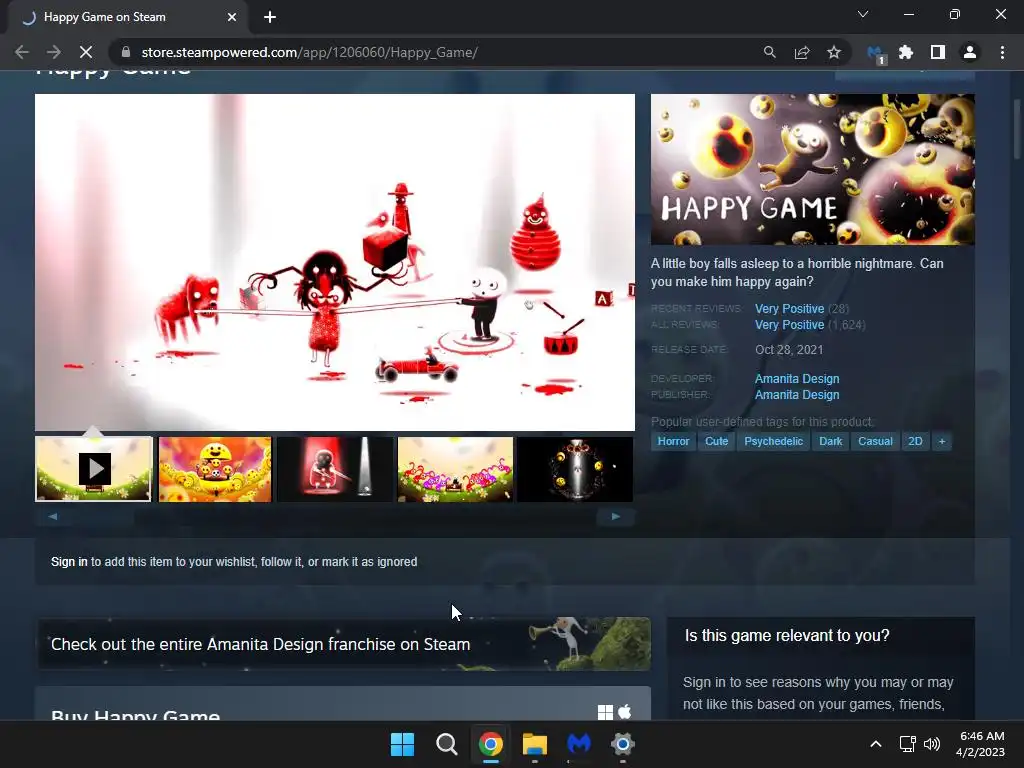Play the trailer video thumbnail
Screen dimensions: 1024x768
(93, 469)
